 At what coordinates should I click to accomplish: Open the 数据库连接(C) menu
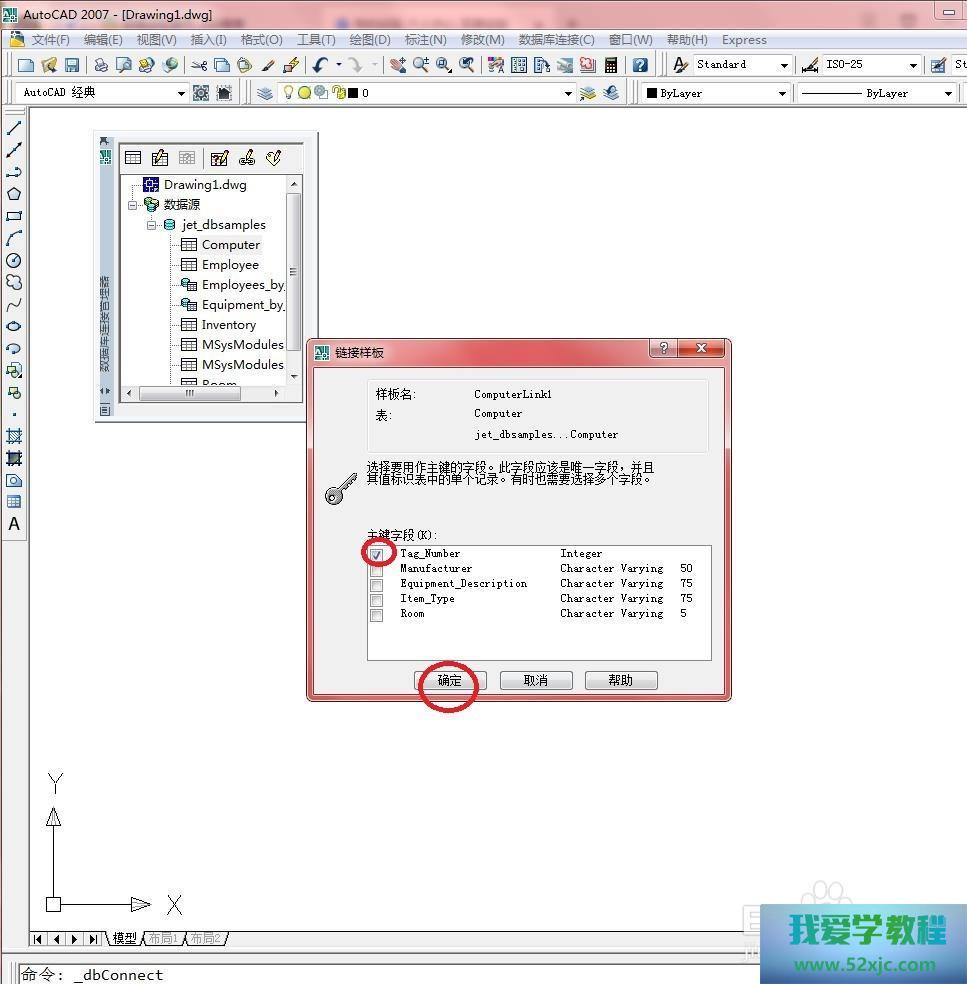556,40
